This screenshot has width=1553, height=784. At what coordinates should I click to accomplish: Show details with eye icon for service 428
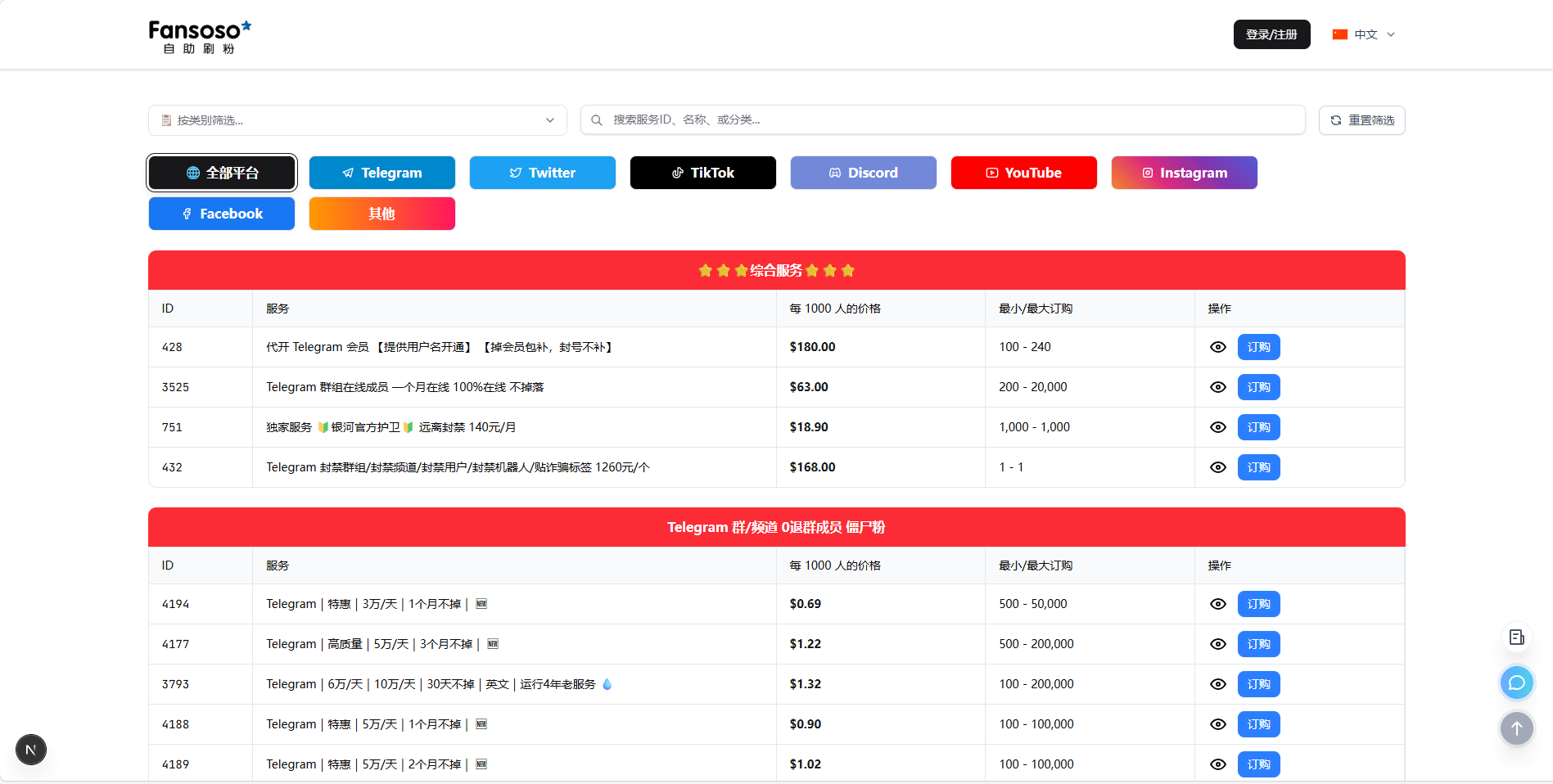coord(1217,347)
